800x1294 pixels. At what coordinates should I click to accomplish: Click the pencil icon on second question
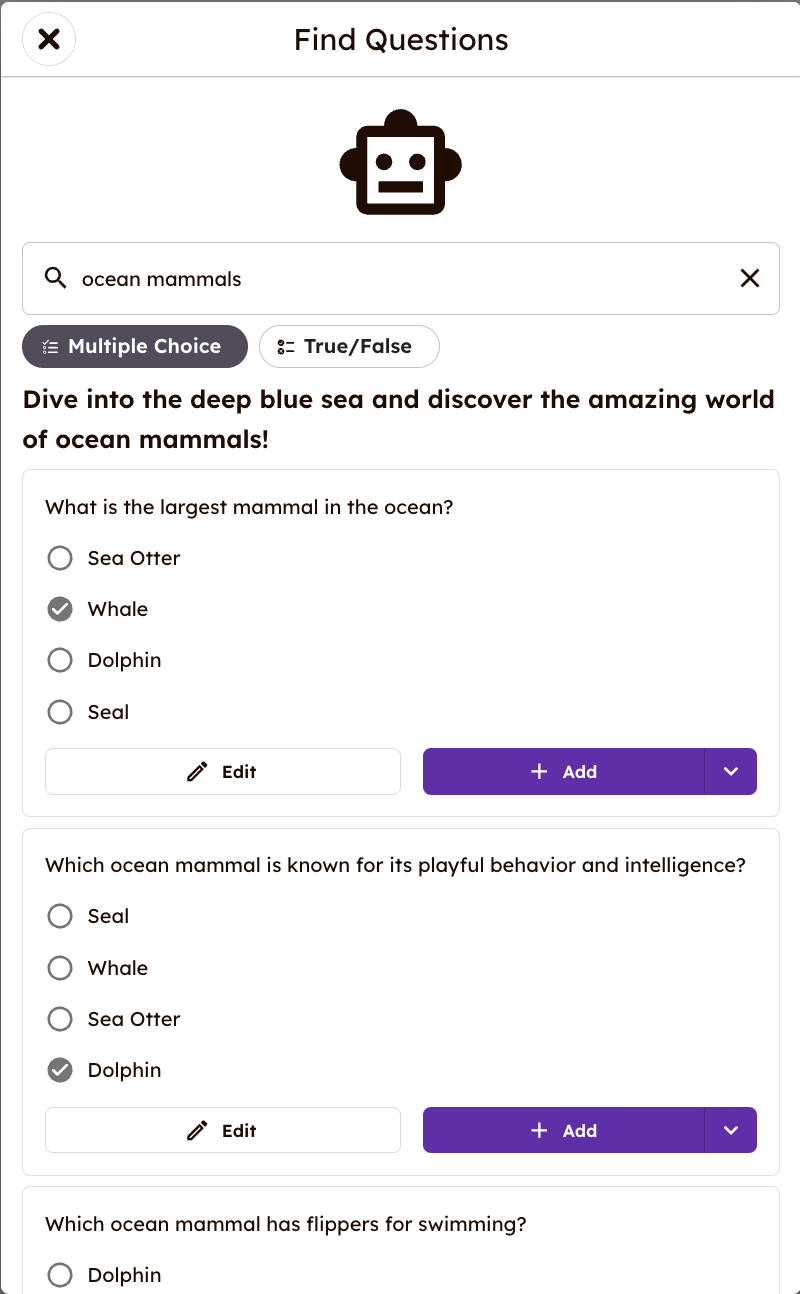point(198,1130)
